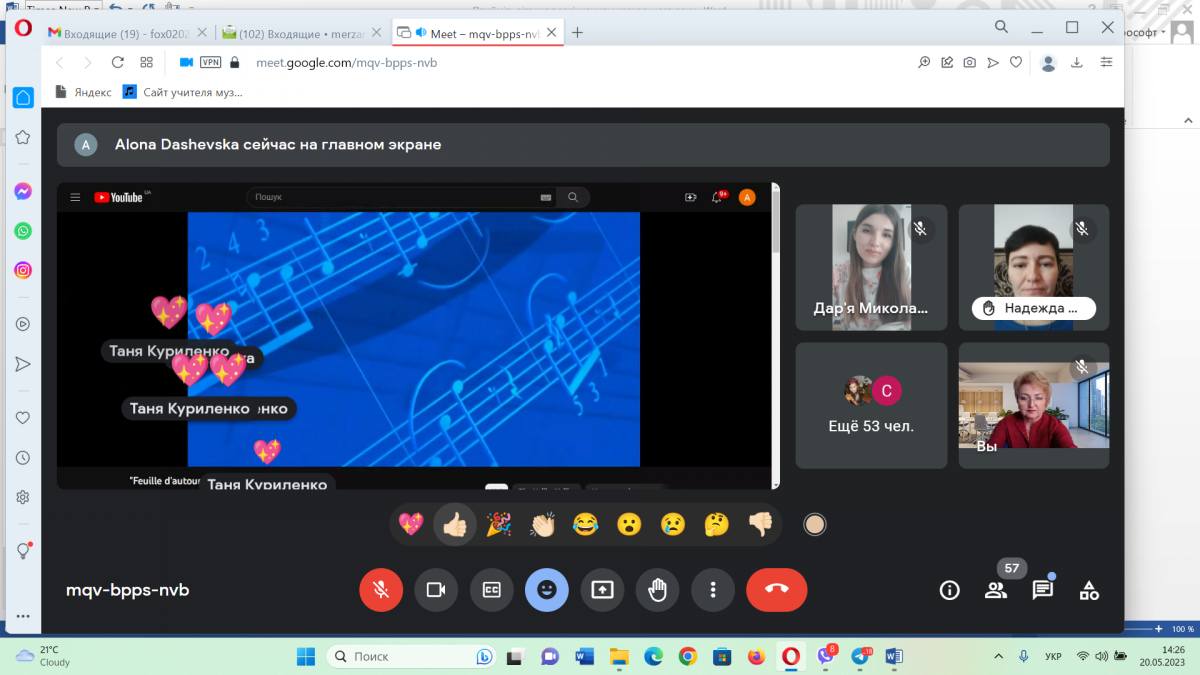
Task: Hide the emoji reactions bar
Action: tap(546, 590)
